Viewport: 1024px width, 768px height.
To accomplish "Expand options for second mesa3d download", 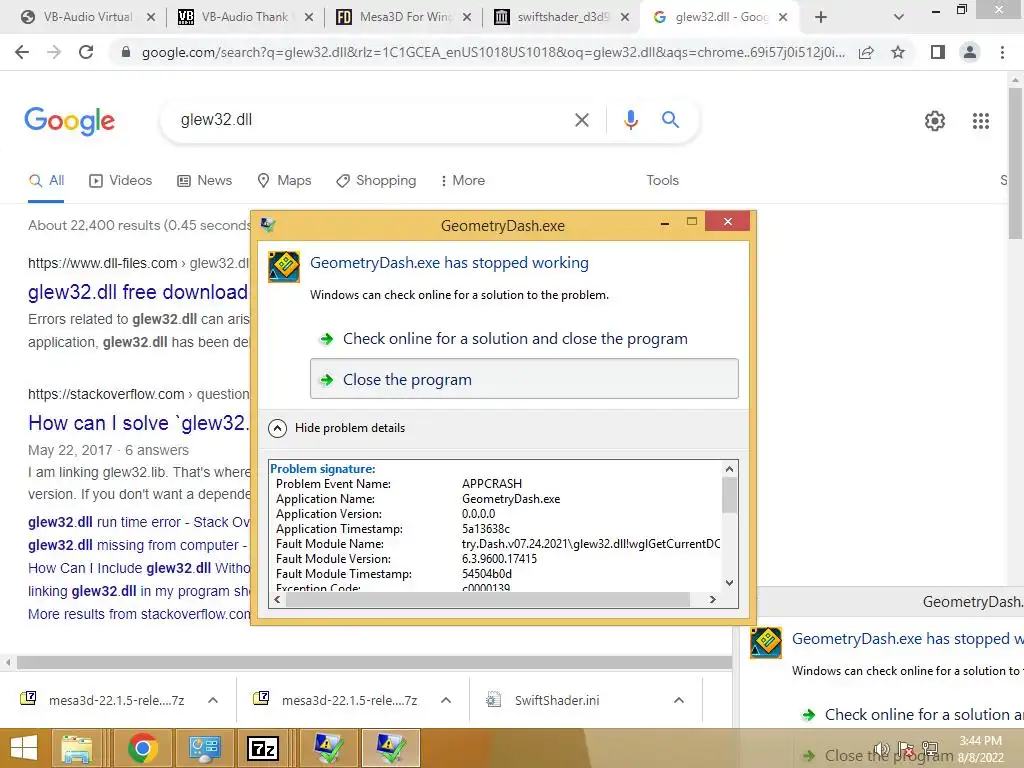I will tap(446, 700).
